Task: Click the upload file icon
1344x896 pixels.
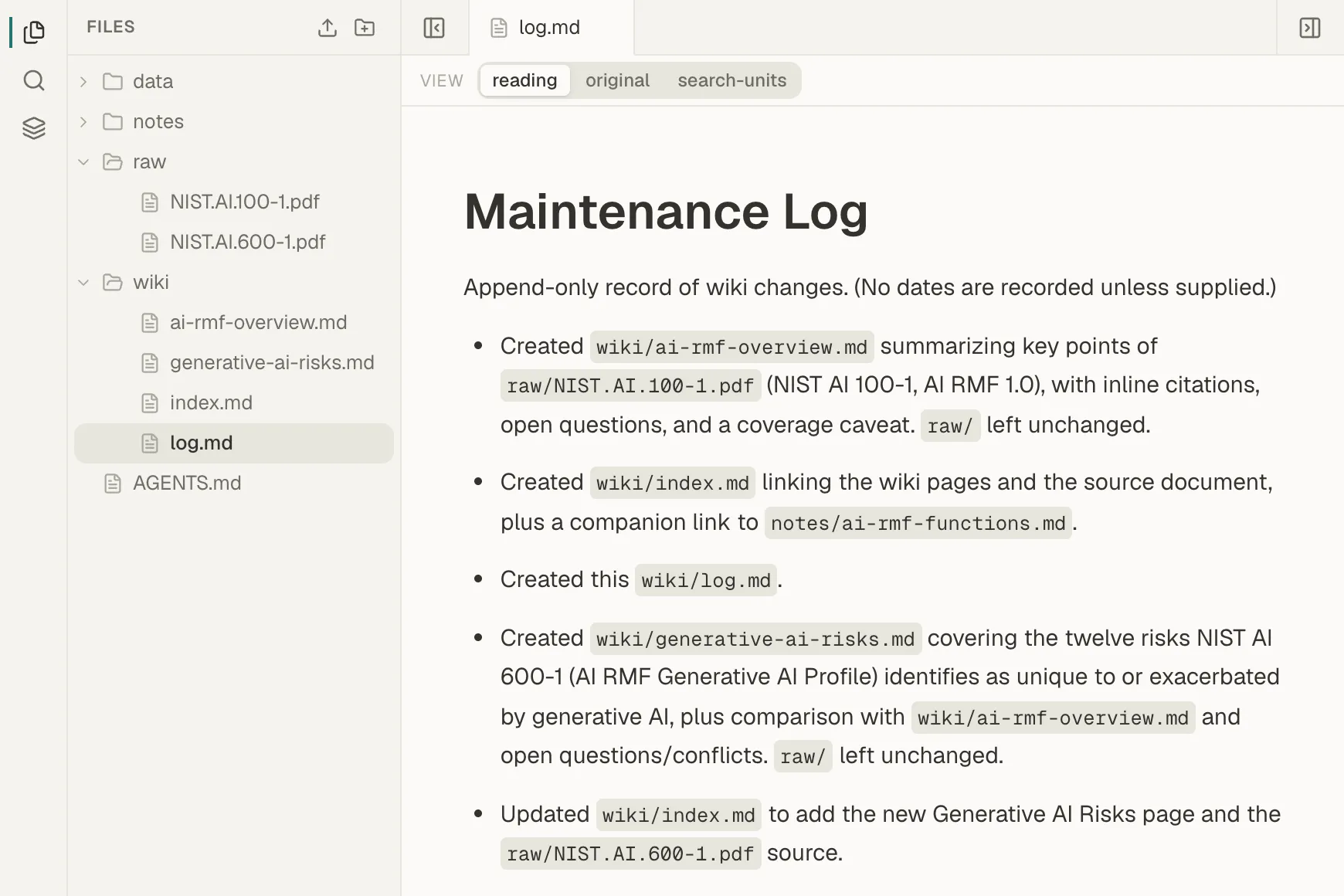Action: click(328, 28)
